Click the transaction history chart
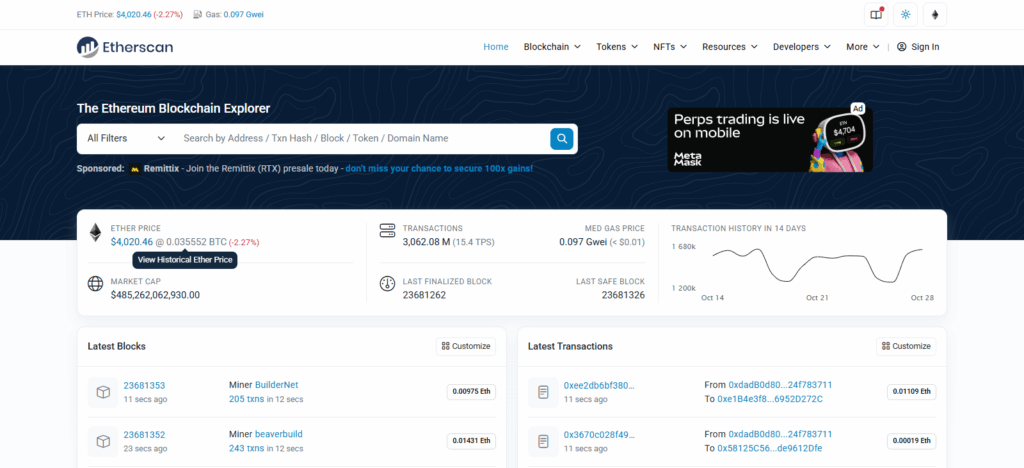Screen dimensions: 1024x468 (x=816, y=266)
